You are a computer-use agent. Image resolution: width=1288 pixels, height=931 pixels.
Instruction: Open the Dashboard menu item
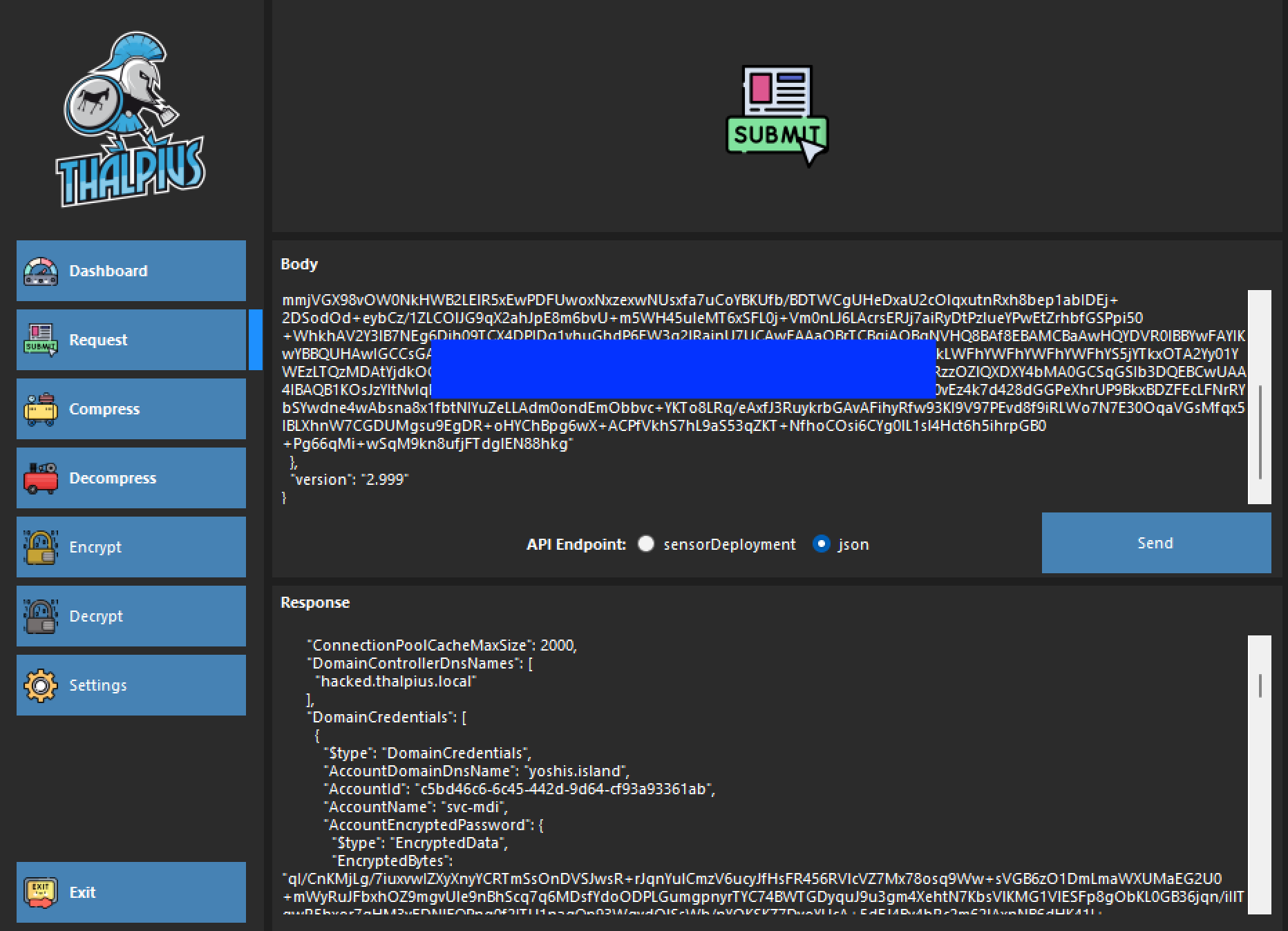[108, 271]
